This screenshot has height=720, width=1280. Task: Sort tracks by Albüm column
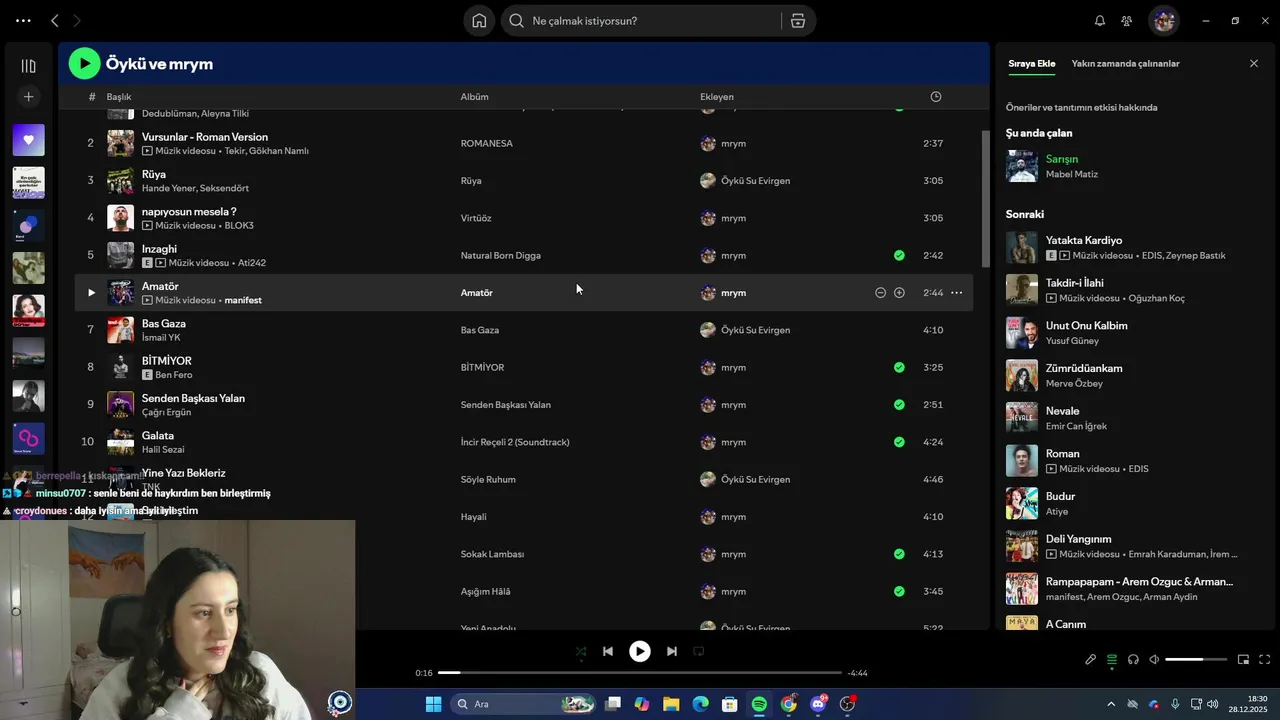click(474, 97)
